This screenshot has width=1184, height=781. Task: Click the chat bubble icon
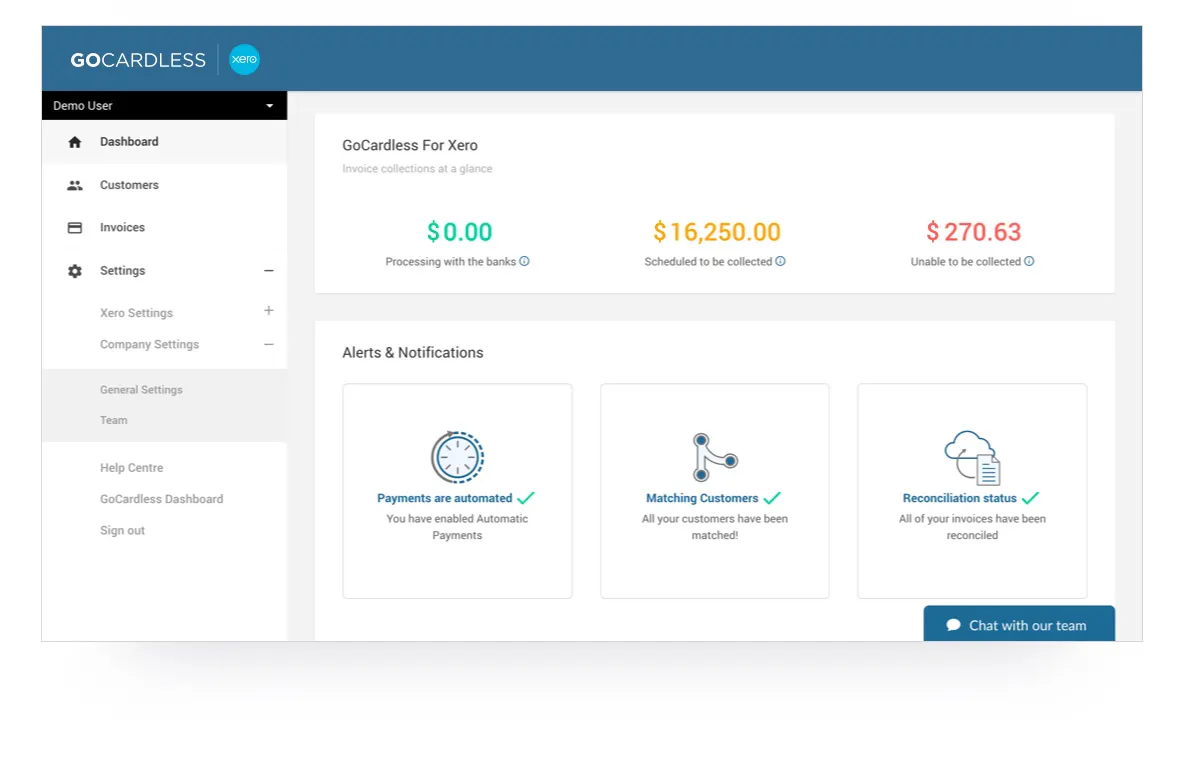pyautogui.click(x=954, y=625)
